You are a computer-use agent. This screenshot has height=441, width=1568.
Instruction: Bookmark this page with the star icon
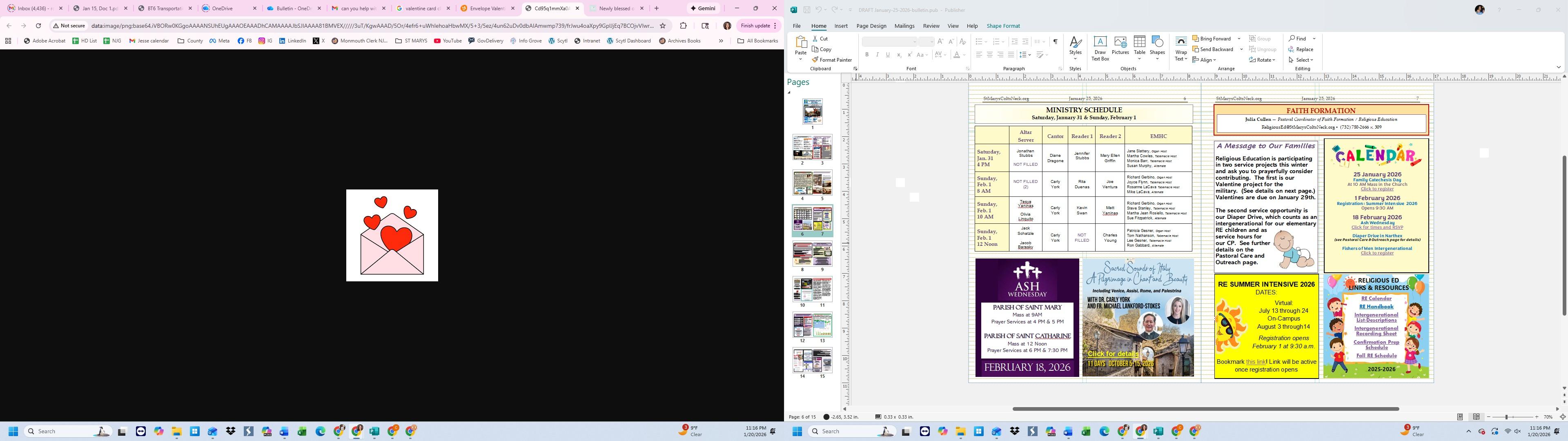click(x=663, y=26)
